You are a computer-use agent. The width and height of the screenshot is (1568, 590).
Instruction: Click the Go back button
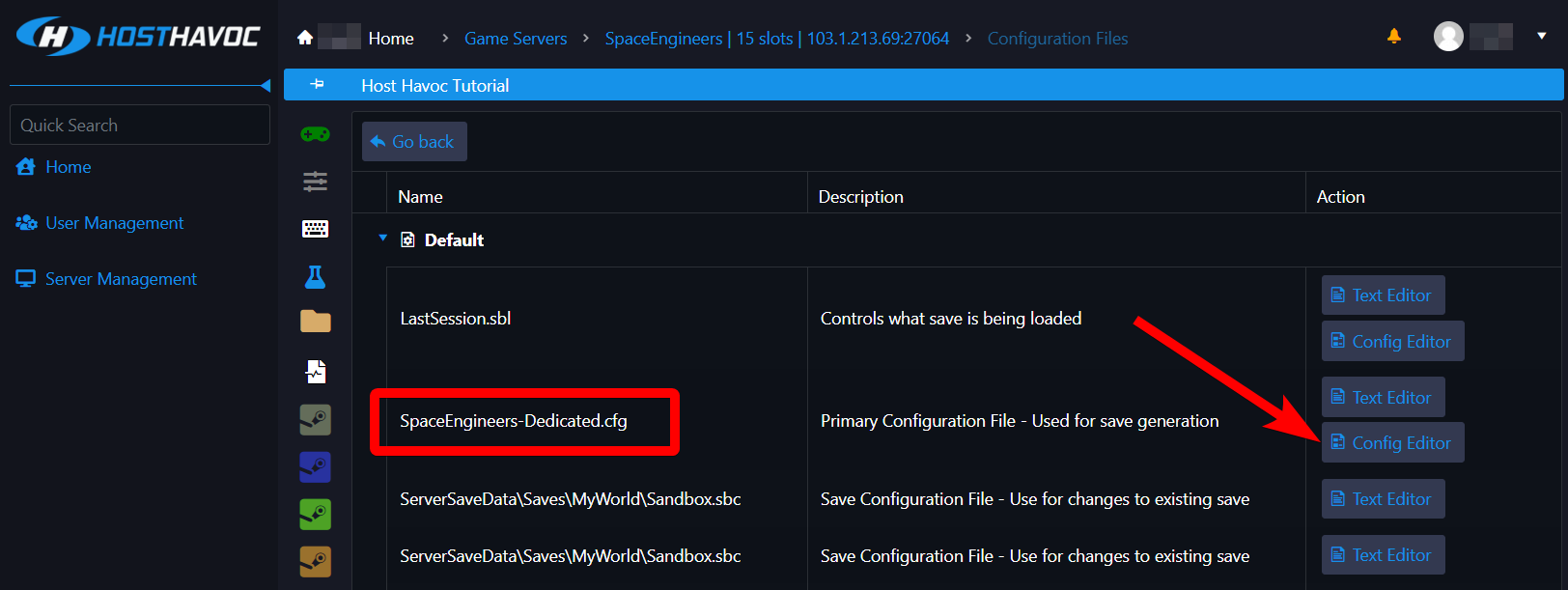[414, 142]
